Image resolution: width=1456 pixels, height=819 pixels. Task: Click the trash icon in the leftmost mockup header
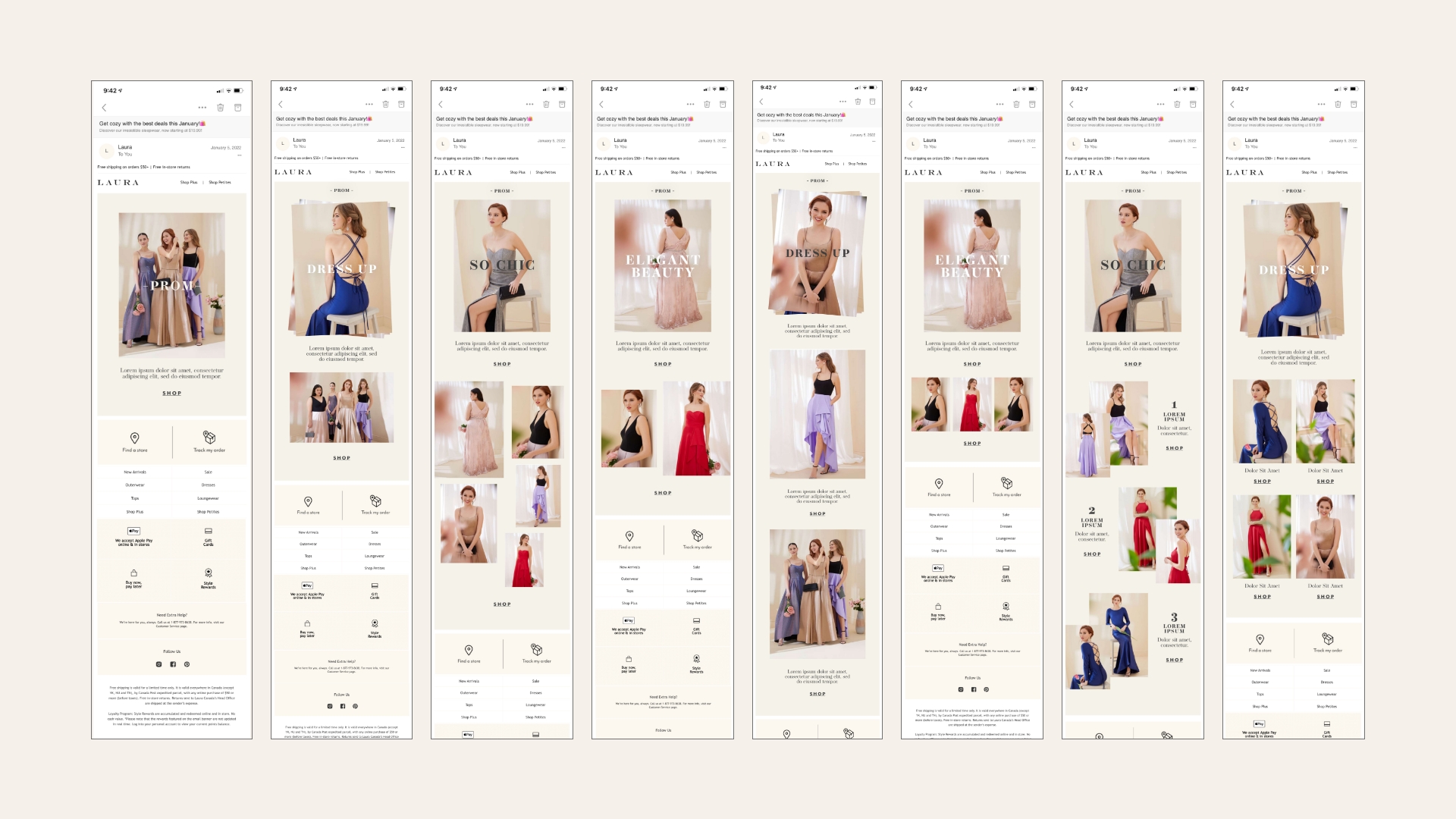[221, 108]
